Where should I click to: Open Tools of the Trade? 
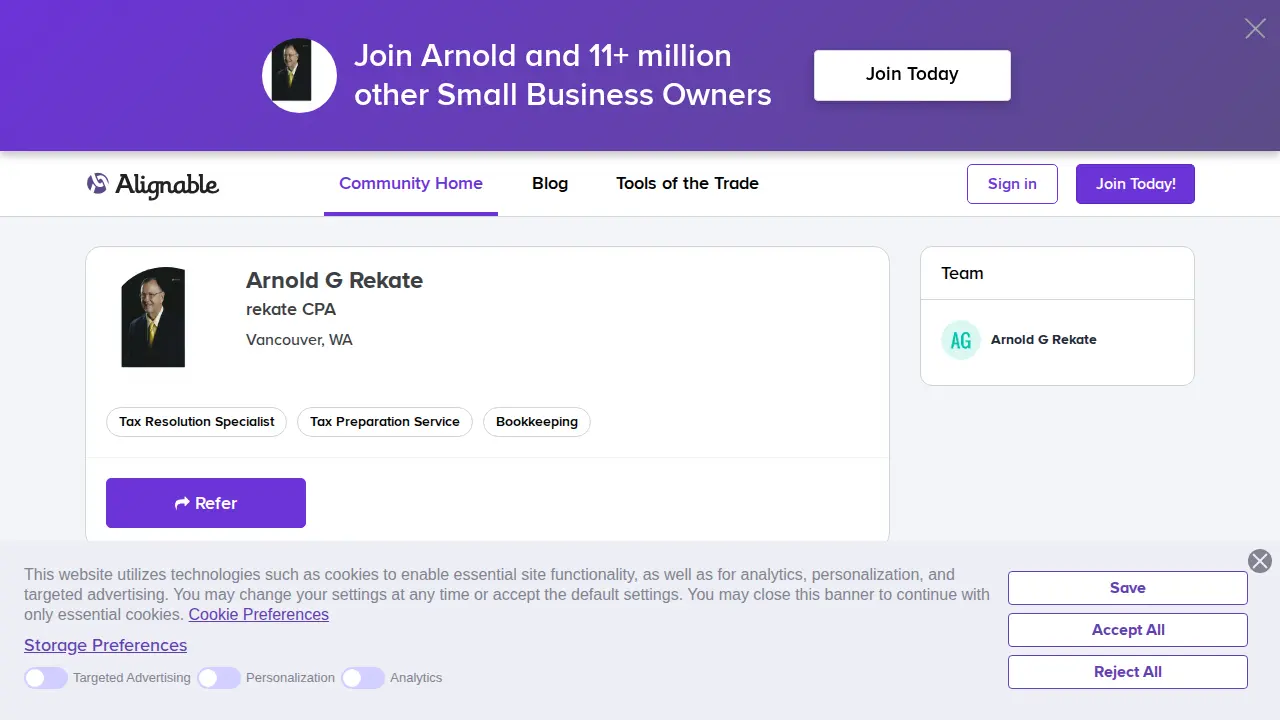click(x=687, y=184)
